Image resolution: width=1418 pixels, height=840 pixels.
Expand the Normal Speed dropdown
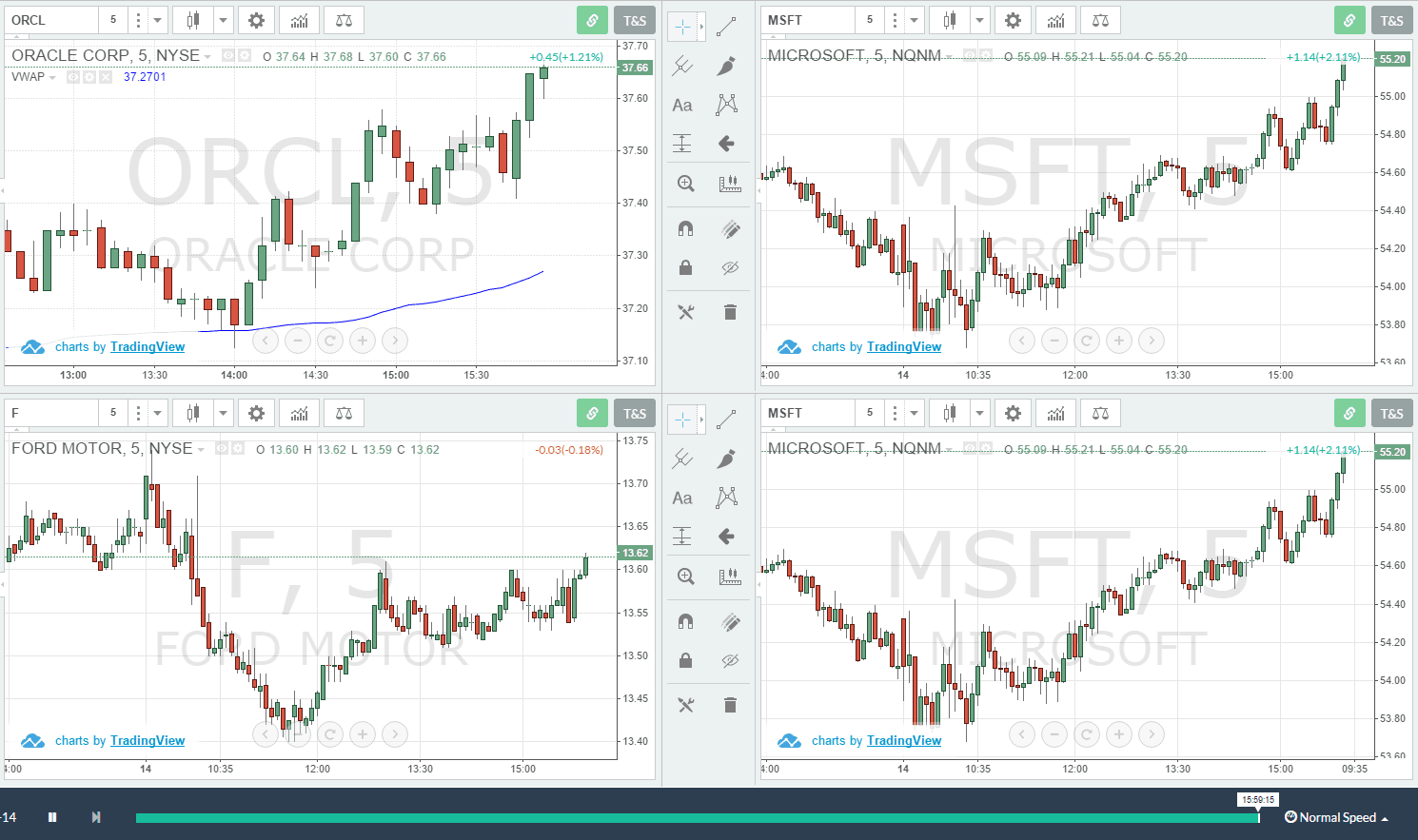click(1336, 816)
